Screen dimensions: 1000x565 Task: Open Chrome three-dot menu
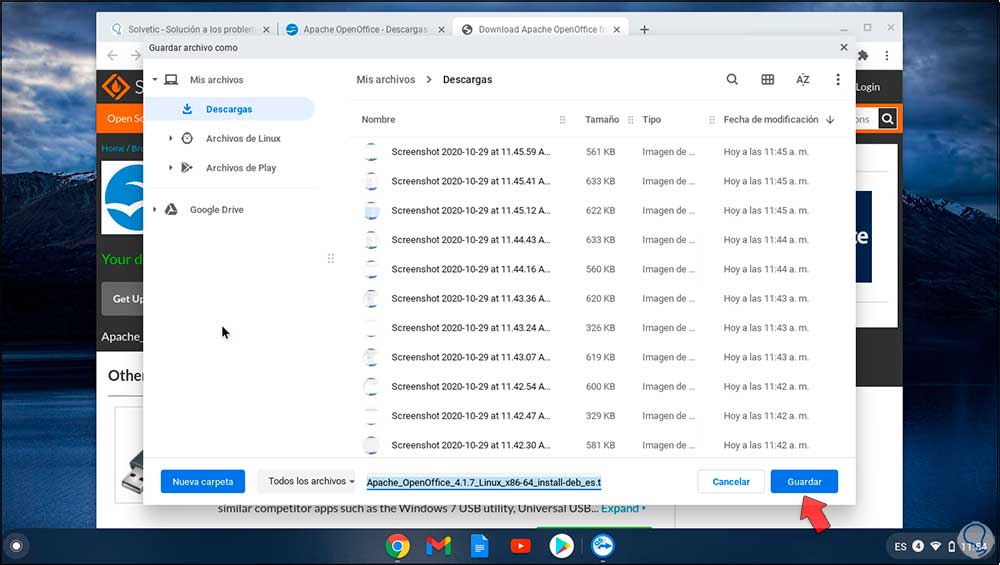[x=886, y=55]
